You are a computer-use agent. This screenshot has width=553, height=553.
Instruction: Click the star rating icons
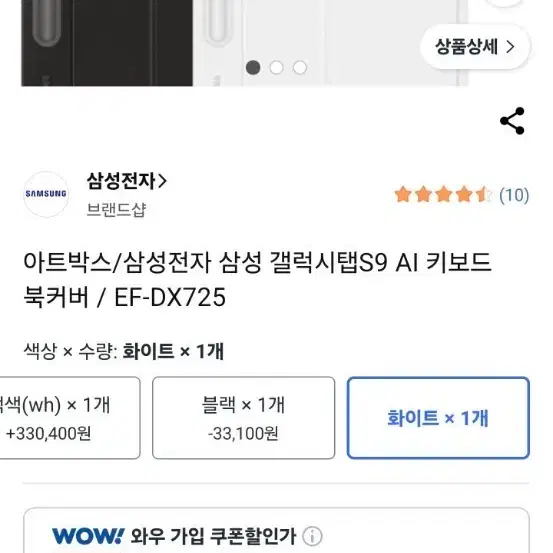click(x=443, y=195)
